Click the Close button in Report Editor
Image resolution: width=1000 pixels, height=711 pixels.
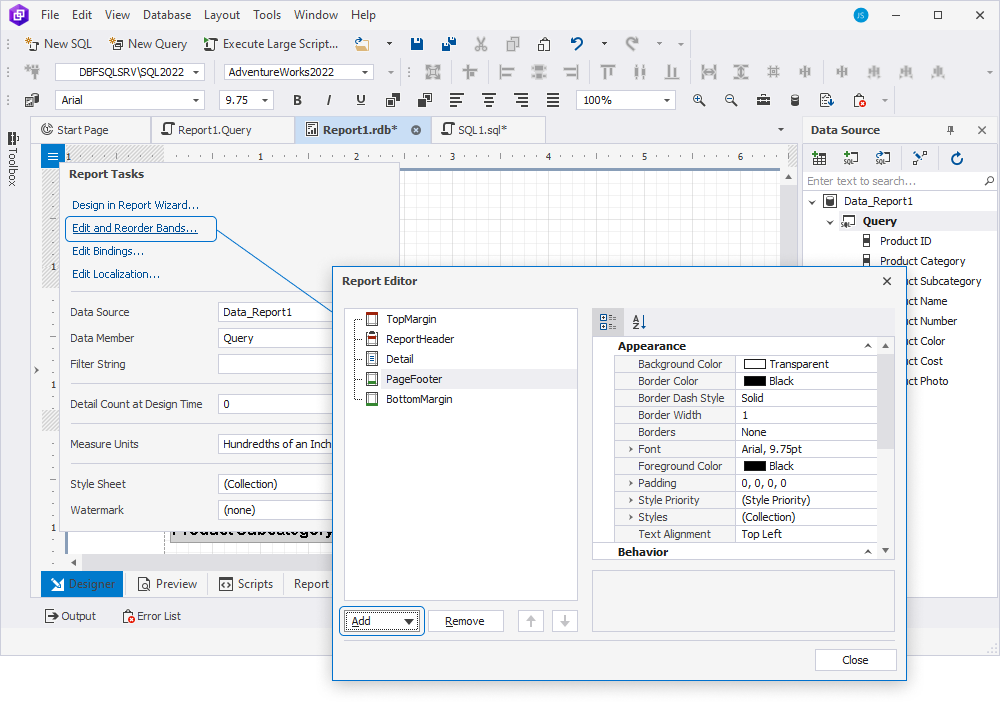(855, 660)
